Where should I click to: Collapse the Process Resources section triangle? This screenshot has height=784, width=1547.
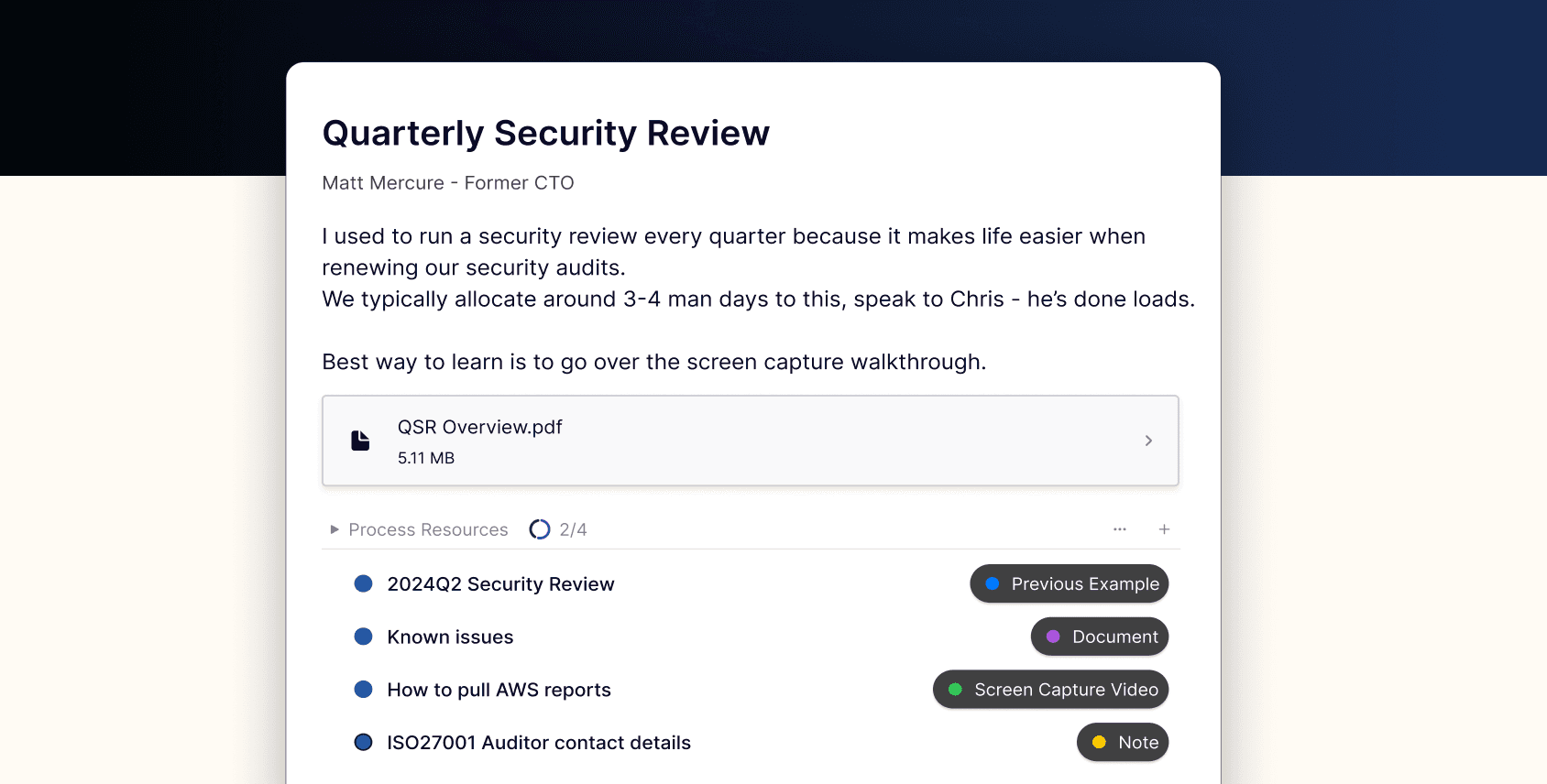tap(335, 529)
